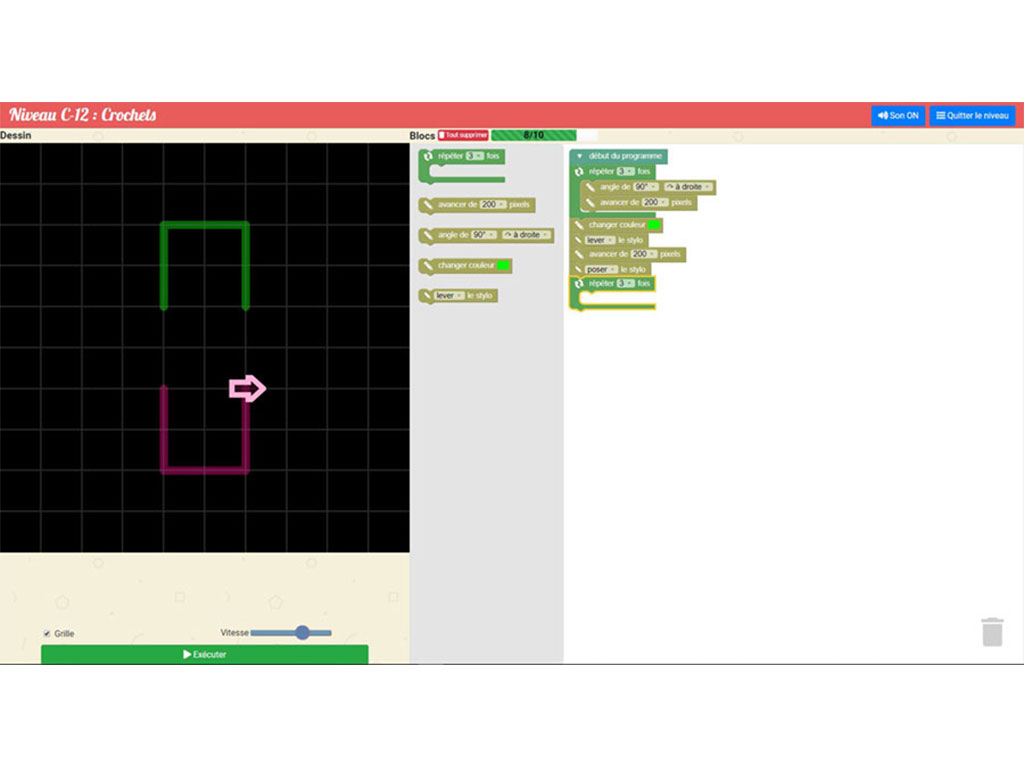Click the loop arrows icon on répéter in program
The height and width of the screenshot is (768, 1024).
click(x=577, y=171)
